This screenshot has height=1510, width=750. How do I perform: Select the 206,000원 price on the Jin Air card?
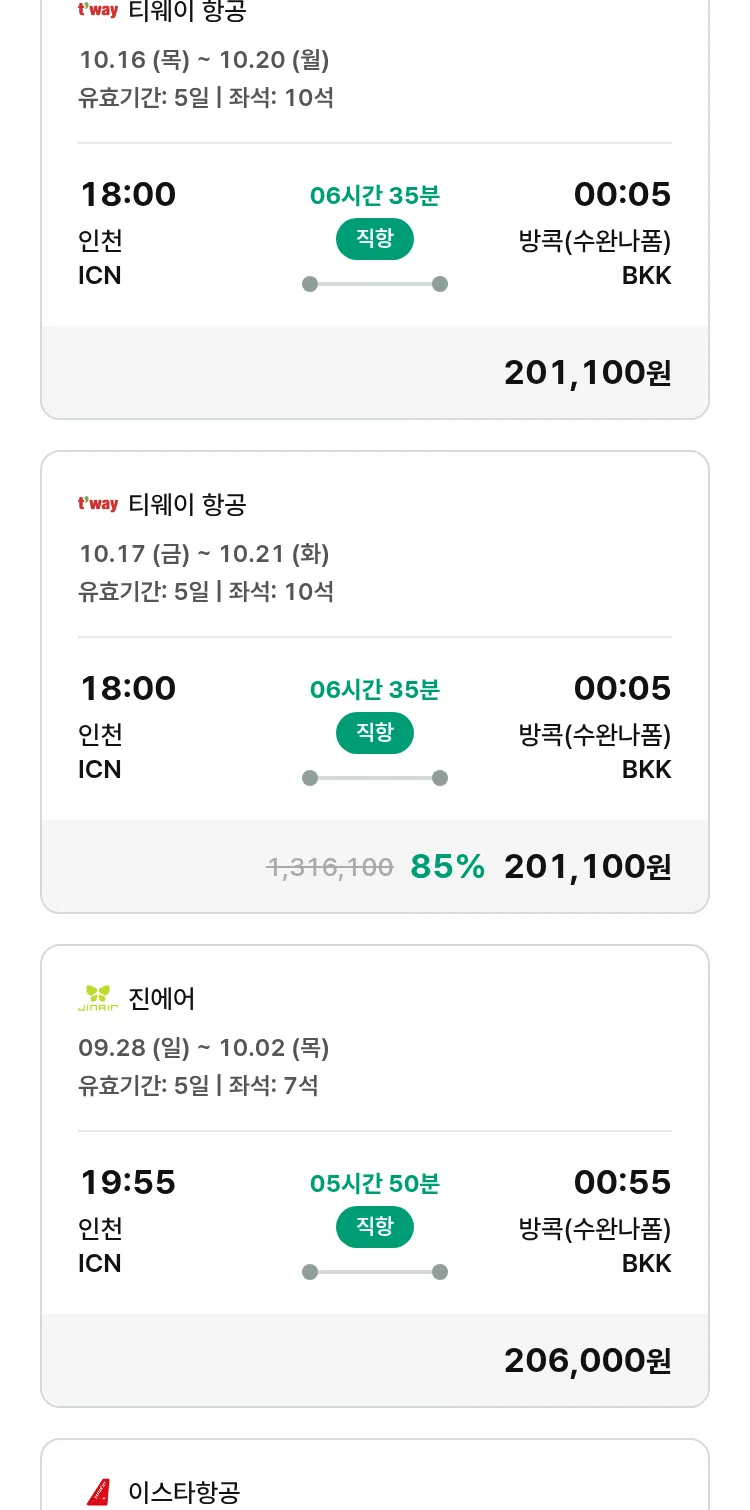point(587,1360)
